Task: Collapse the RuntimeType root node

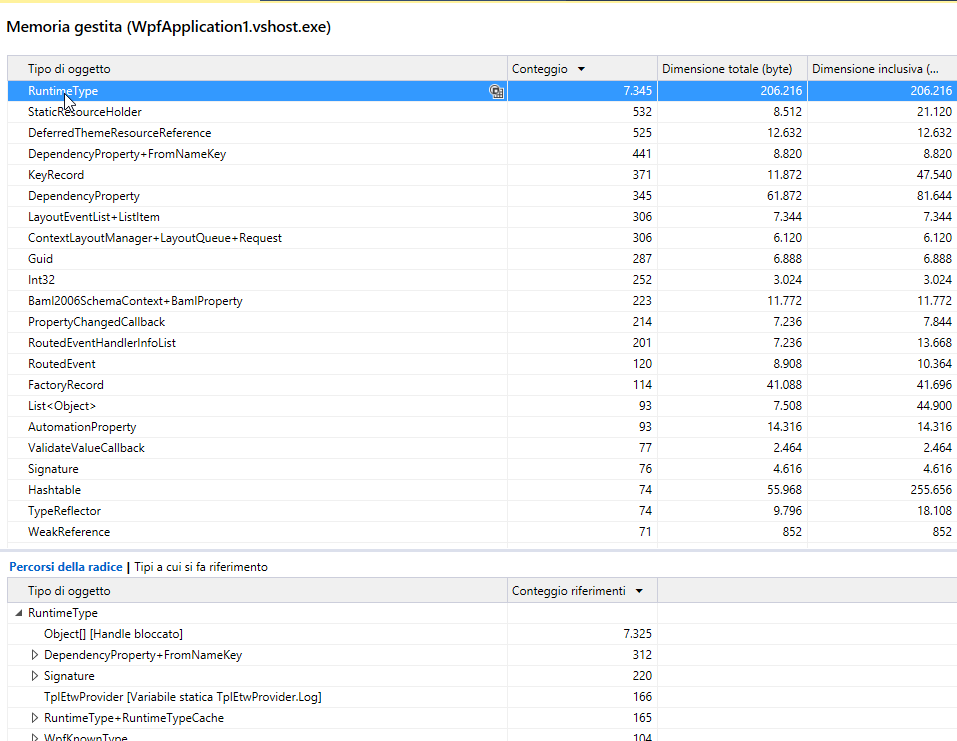Action: tap(18, 613)
